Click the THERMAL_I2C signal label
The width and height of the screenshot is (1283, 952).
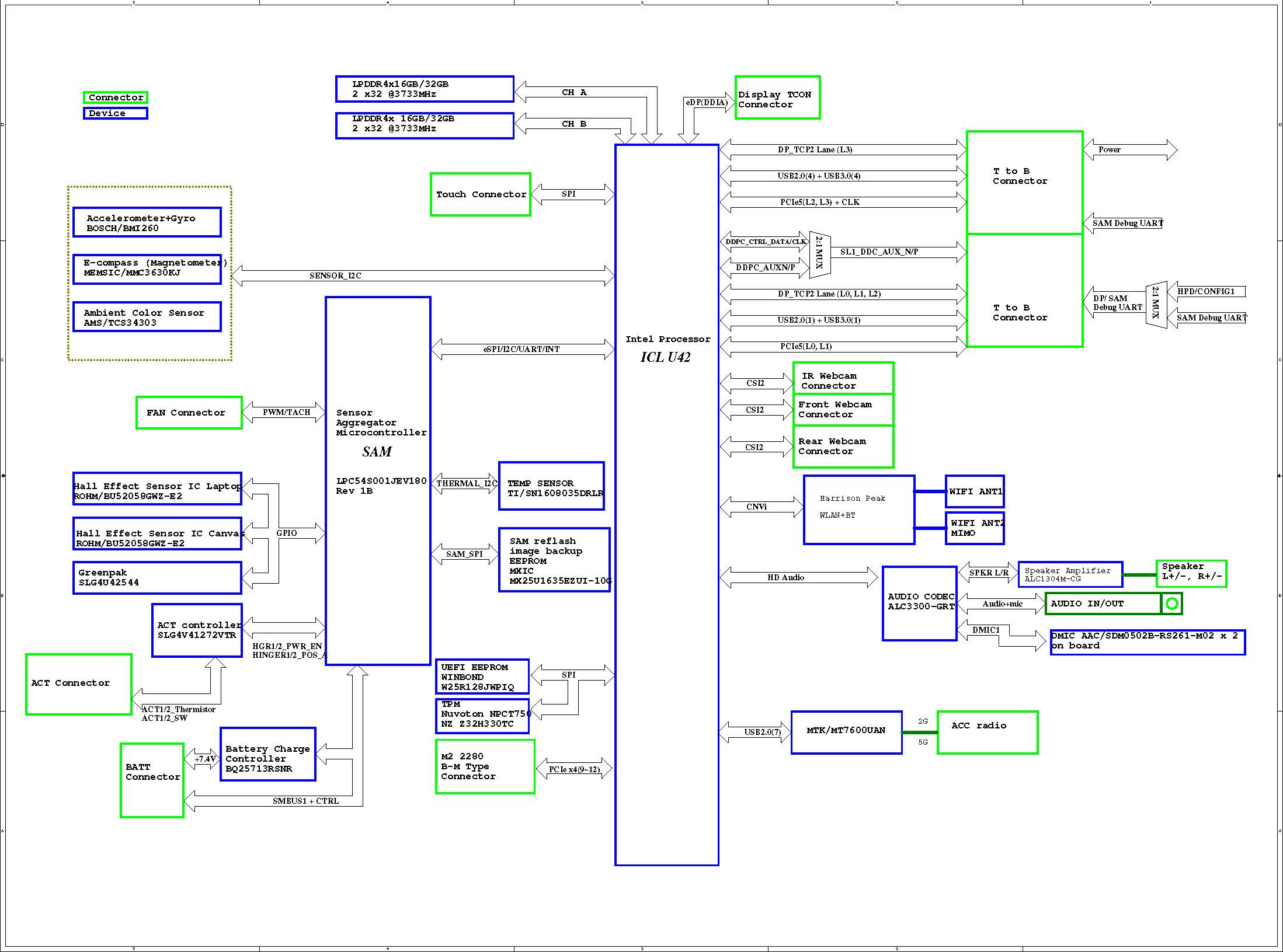467,483
